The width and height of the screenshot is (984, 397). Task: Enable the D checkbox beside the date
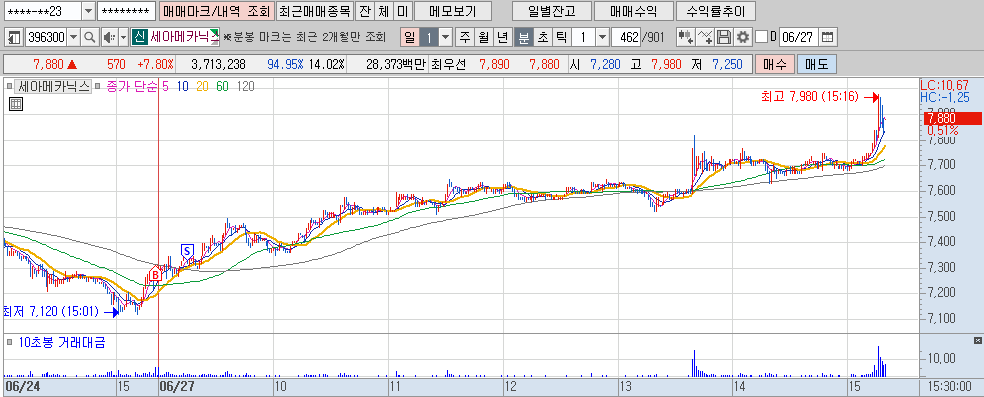[761, 37]
